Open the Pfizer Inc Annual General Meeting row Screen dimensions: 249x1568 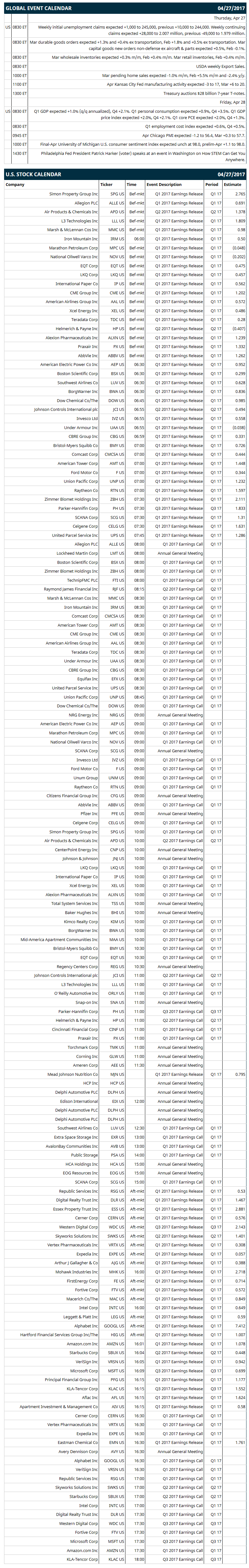coord(125,813)
